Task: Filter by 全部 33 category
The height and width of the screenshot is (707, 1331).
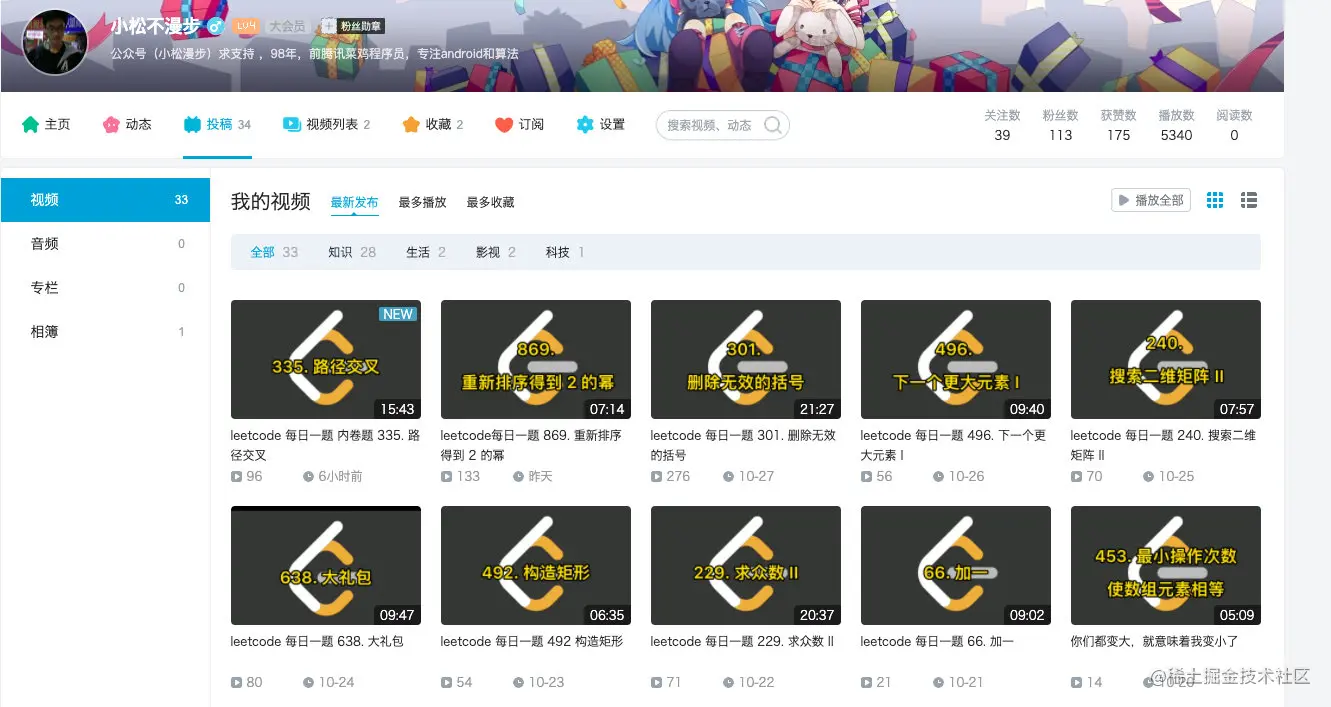Action: [274, 252]
